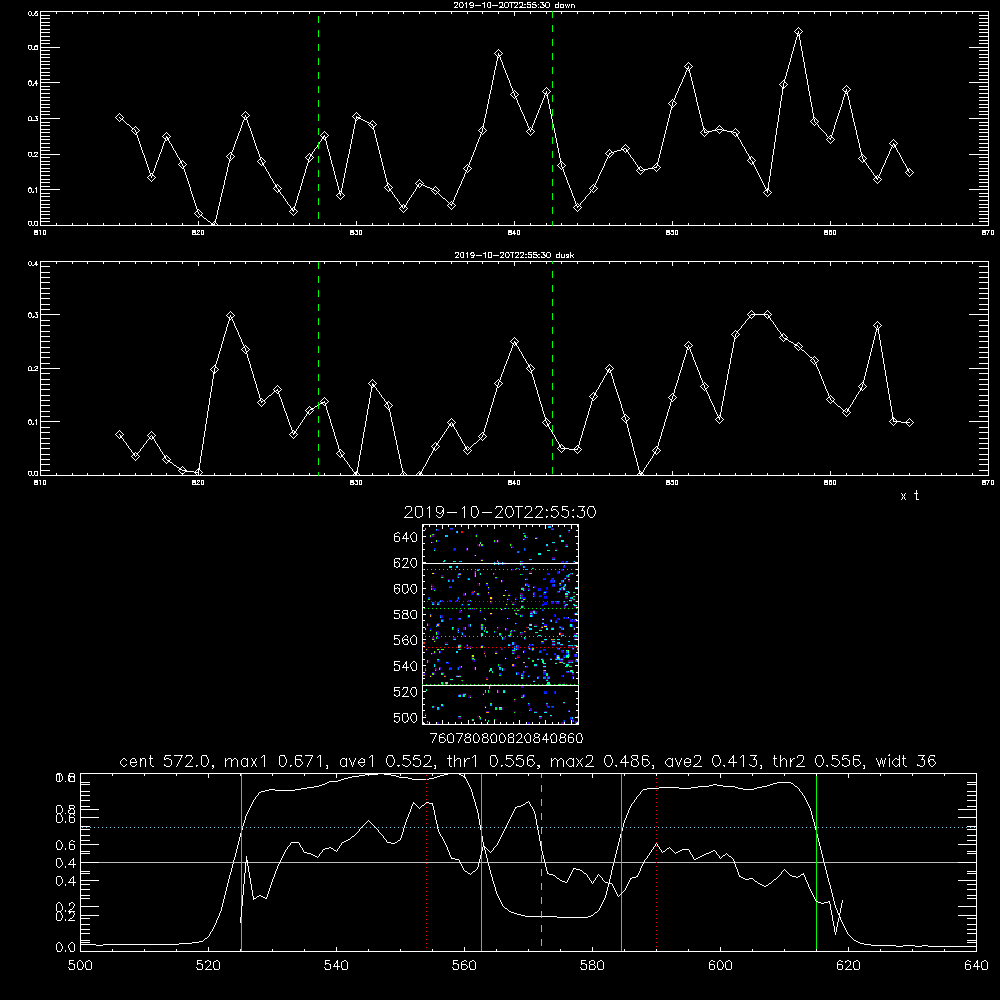Screen dimensions: 1000x1000
Task: Click the 760780800820840860 image x-axis labels
Action: (506, 739)
